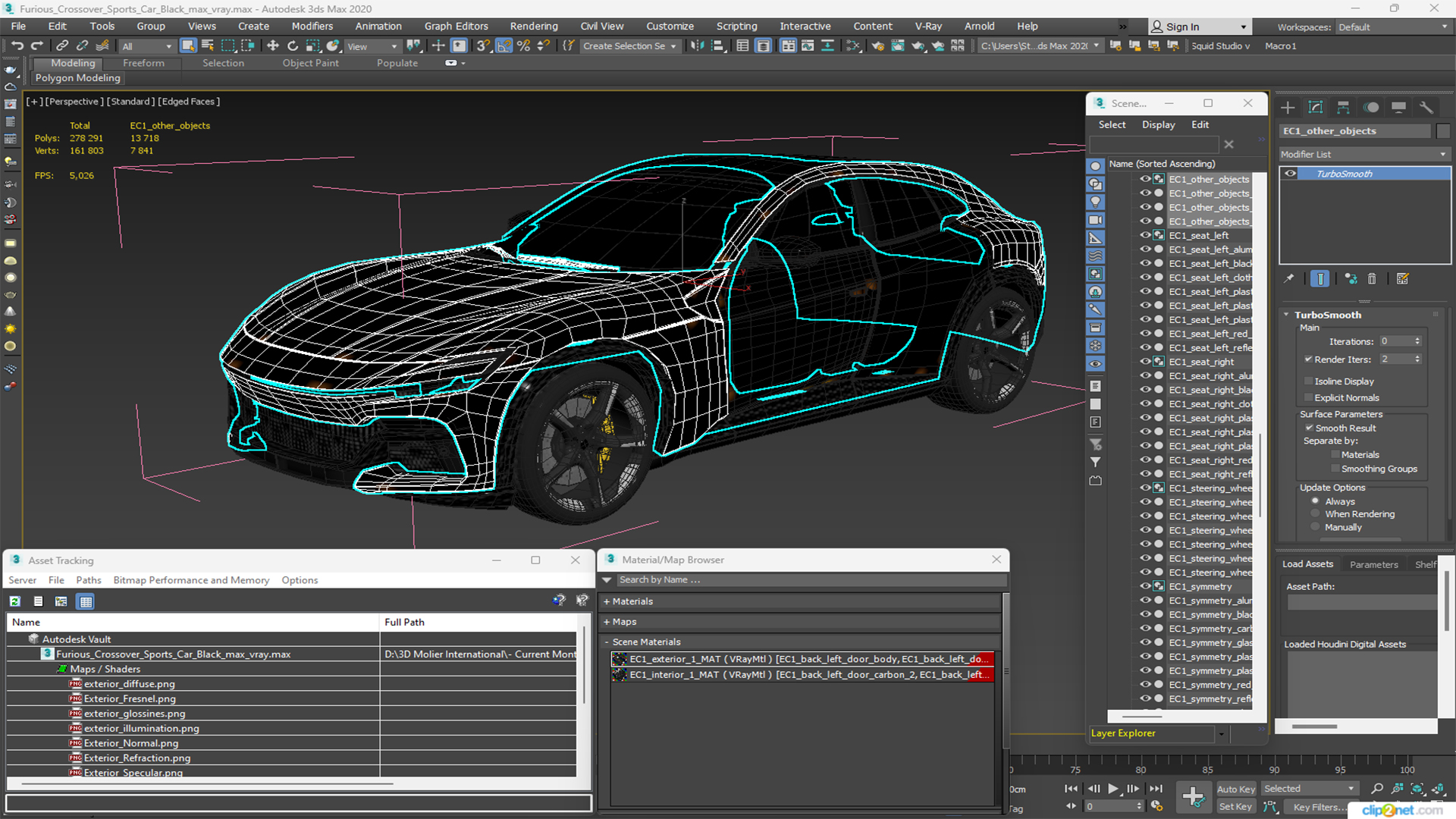Open the Hierarchy command panel tab
Screen dimensions: 1456x819
1343,108
